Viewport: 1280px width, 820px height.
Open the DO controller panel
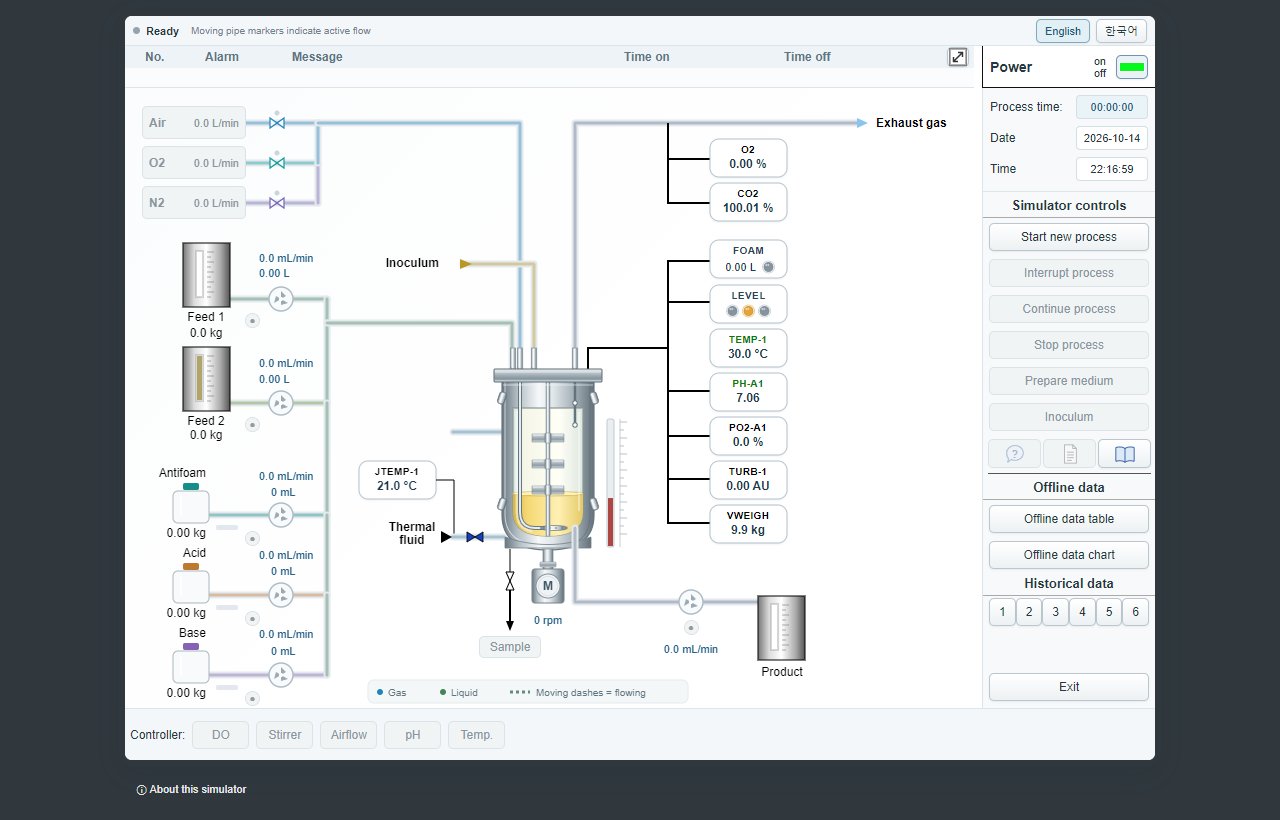click(x=221, y=735)
